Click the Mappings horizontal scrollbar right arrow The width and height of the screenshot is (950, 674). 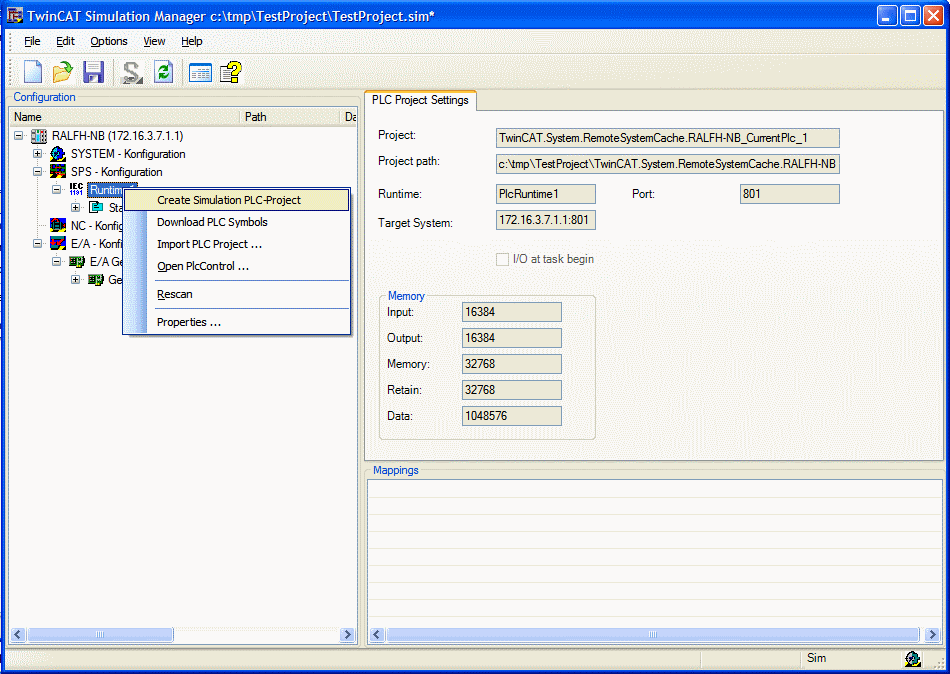[932, 635]
